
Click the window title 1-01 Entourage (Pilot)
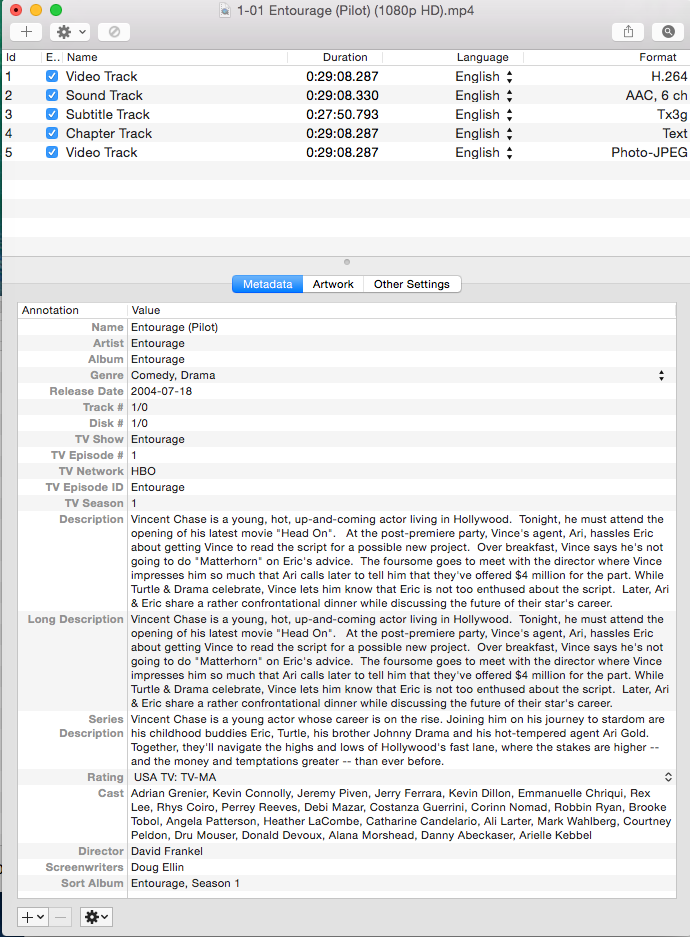pos(355,10)
